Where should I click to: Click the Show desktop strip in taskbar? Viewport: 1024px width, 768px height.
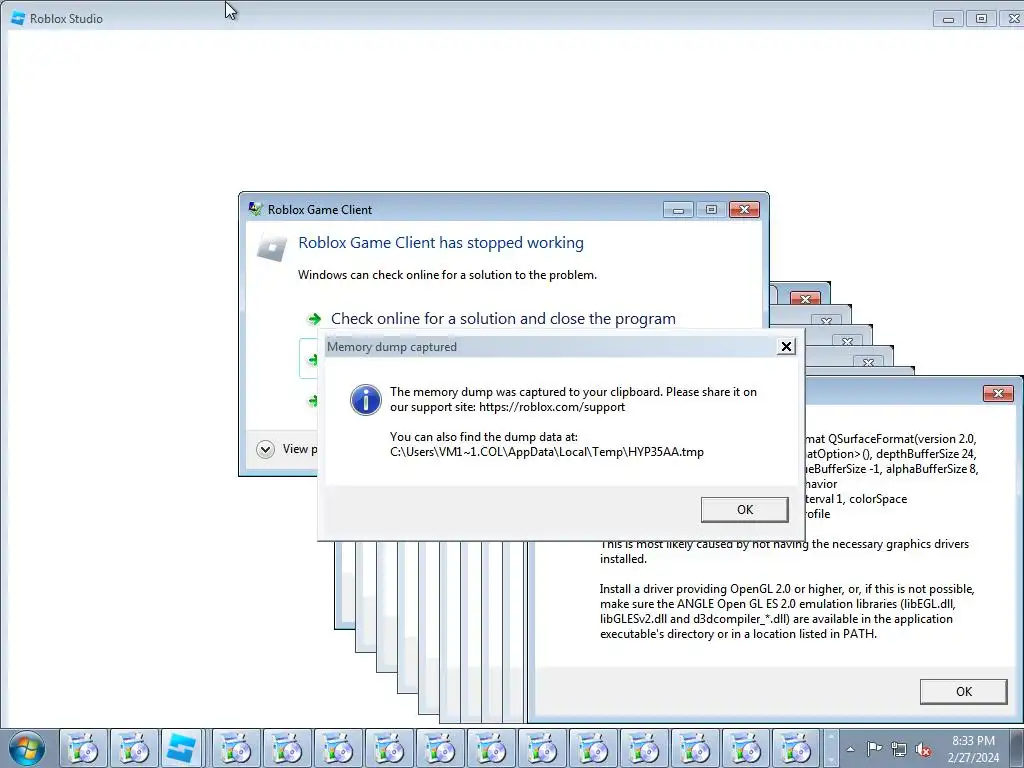pyautogui.click(x=1019, y=748)
